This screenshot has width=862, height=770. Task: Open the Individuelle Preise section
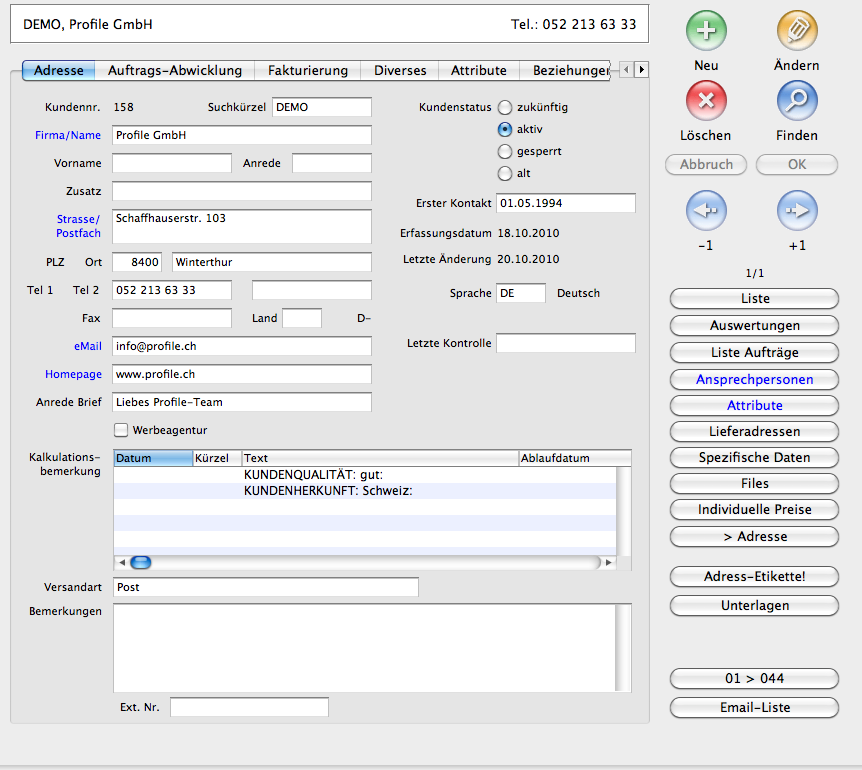point(754,510)
